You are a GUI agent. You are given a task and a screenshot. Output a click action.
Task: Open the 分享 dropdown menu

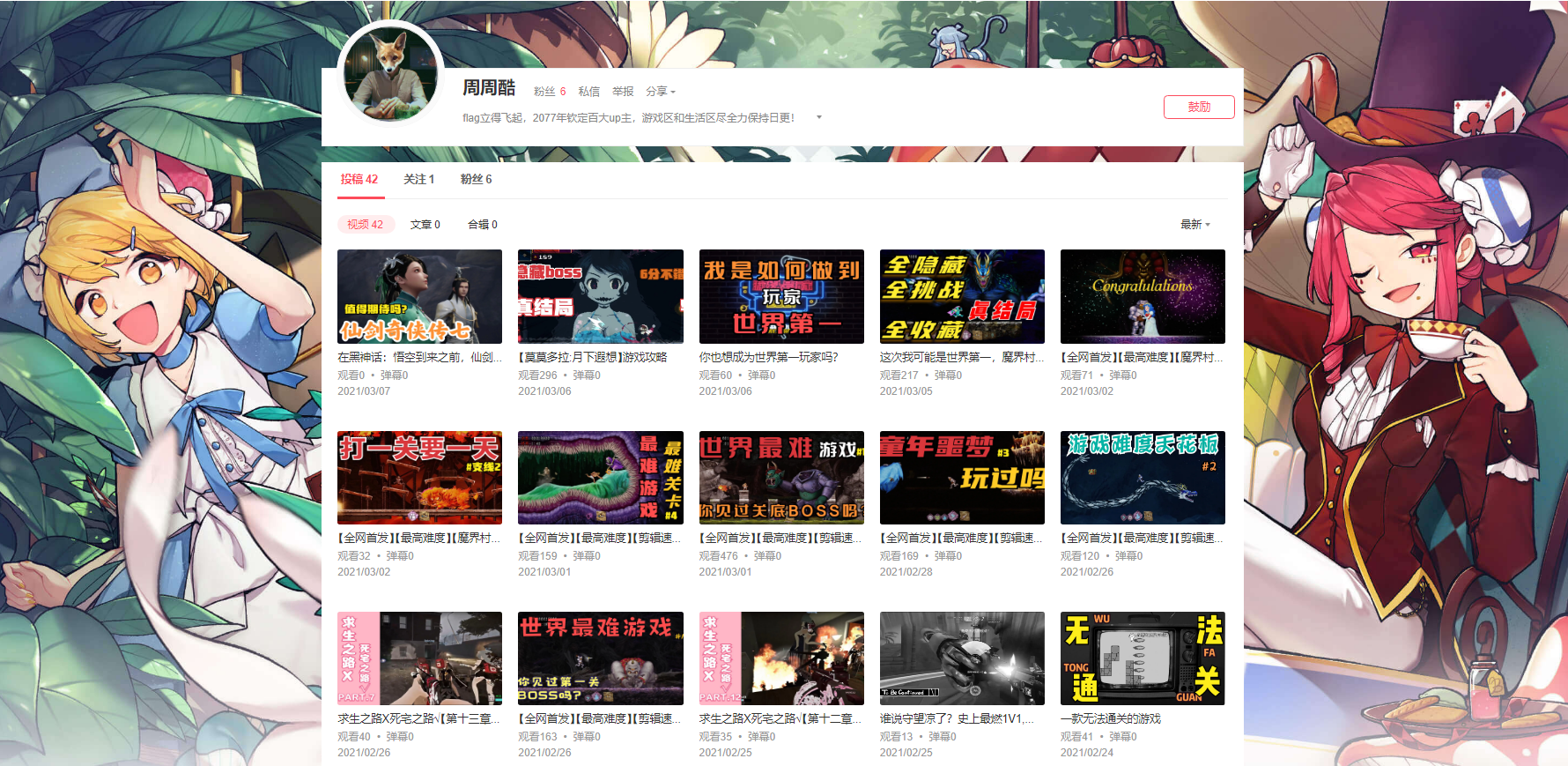click(x=661, y=92)
